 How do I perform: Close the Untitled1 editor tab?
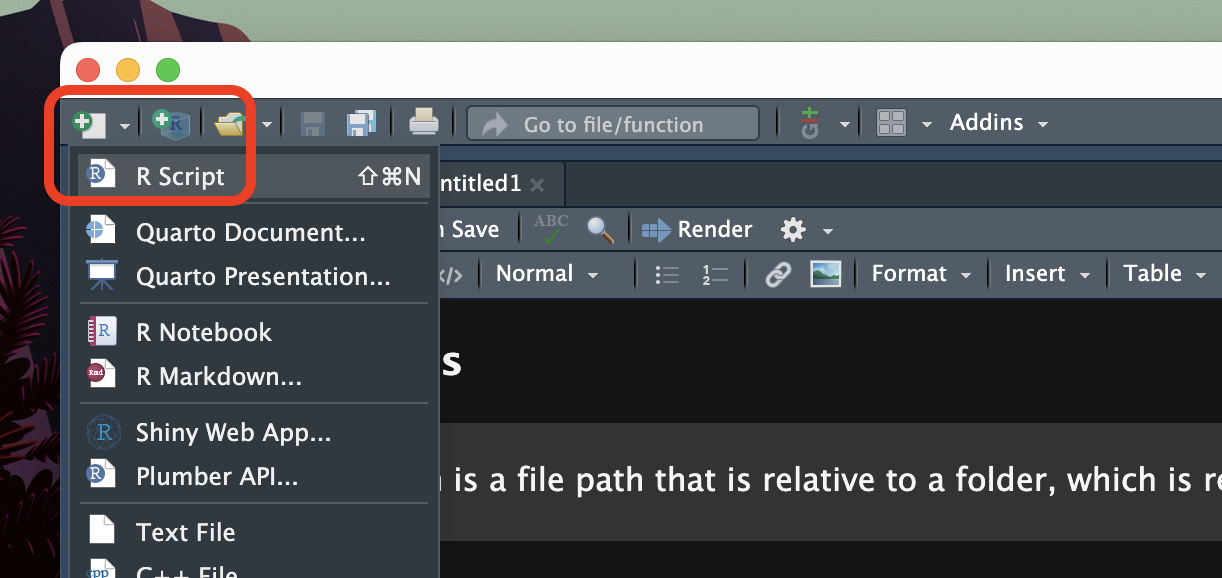(537, 184)
